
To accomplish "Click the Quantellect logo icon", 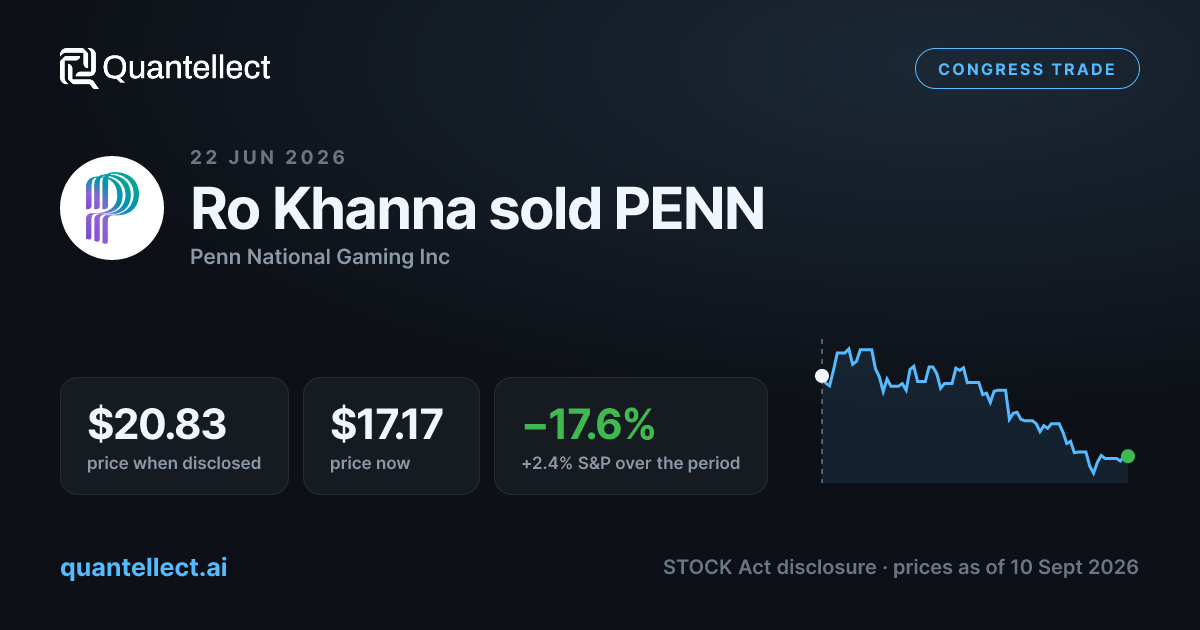I will tap(79, 68).
